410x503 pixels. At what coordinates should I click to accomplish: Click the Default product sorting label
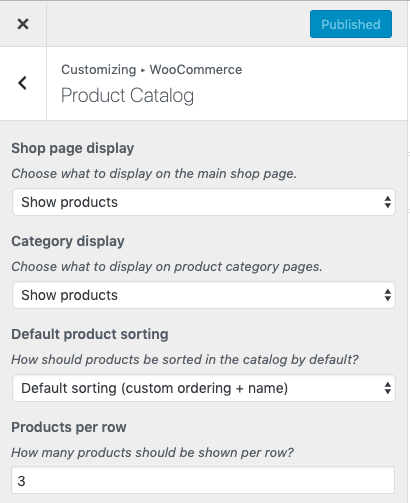(x=90, y=334)
